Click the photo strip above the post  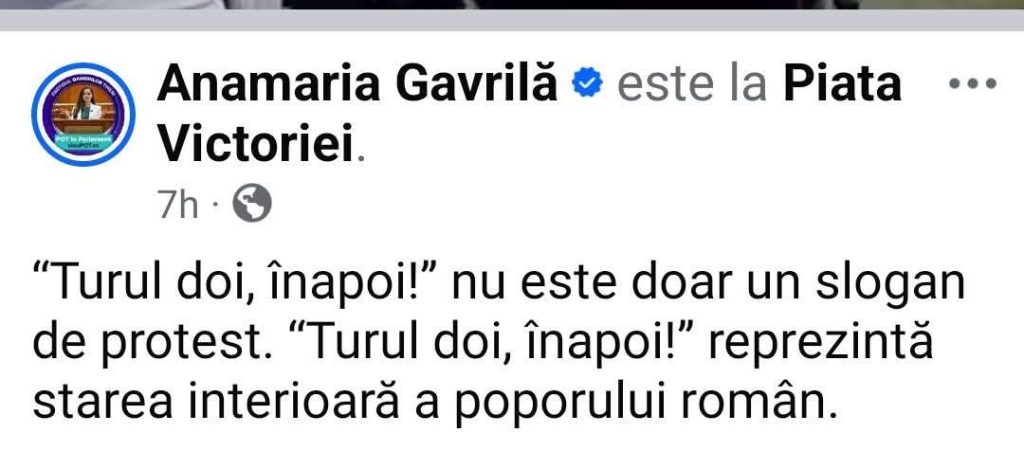pyautogui.click(x=512, y=5)
